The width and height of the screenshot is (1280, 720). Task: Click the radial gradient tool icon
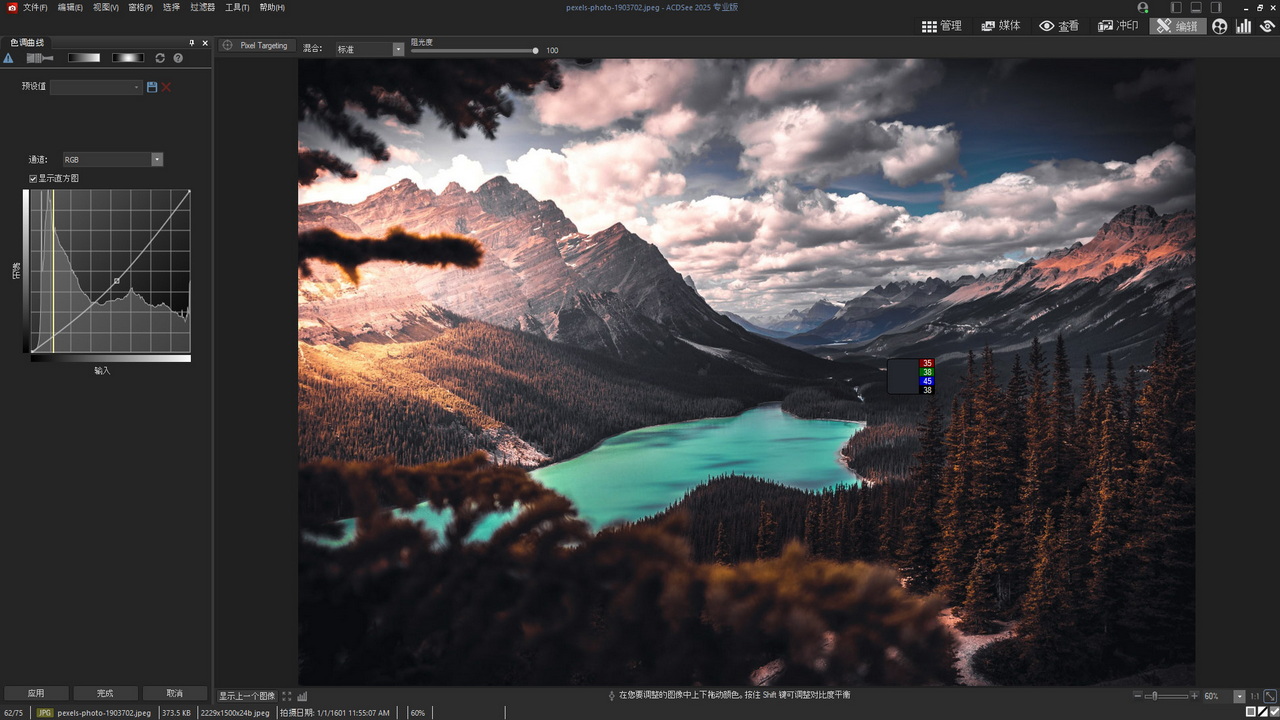point(128,58)
